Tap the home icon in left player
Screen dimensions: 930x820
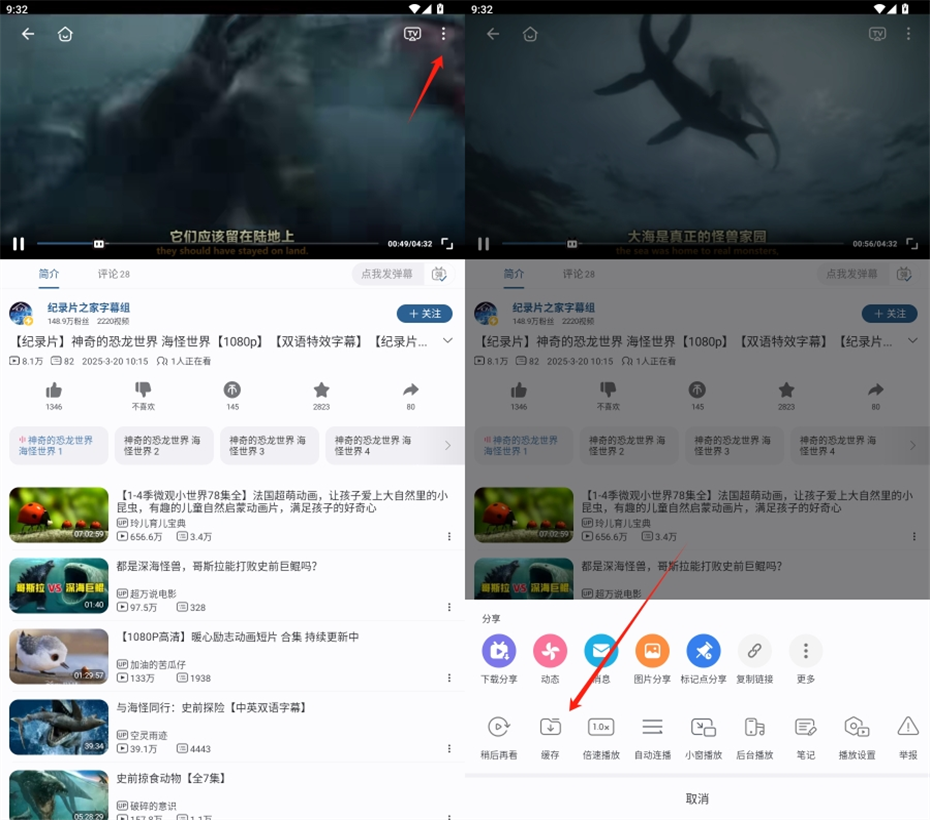coord(65,34)
